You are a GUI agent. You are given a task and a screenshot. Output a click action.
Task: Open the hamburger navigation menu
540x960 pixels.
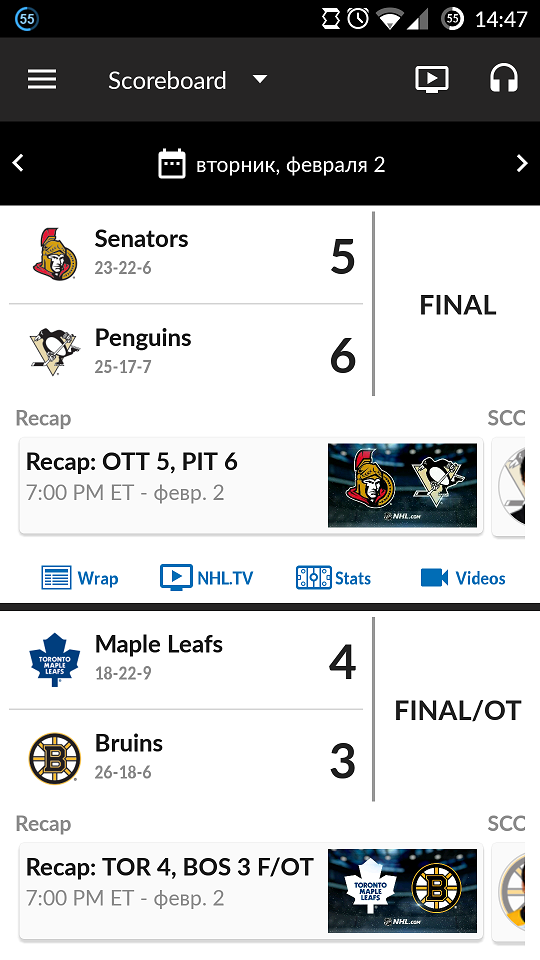(42, 80)
